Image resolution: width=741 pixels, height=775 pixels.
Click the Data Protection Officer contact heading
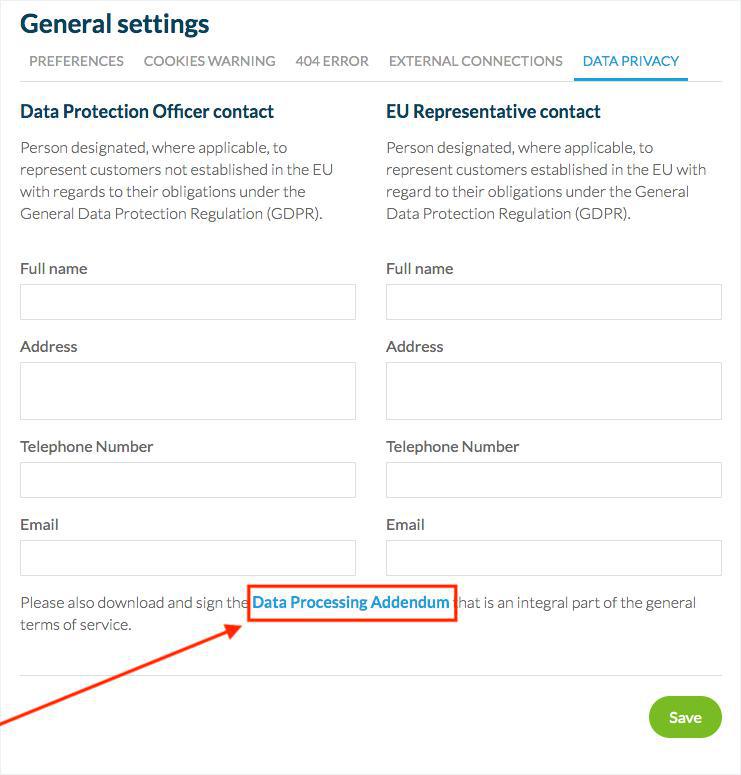tap(147, 112)
